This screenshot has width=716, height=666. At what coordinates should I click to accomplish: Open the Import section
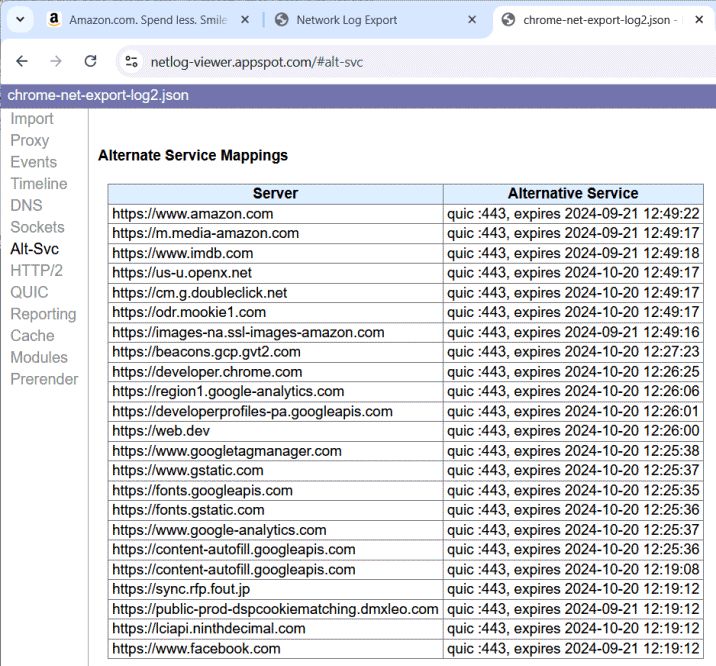pos(32,119)
